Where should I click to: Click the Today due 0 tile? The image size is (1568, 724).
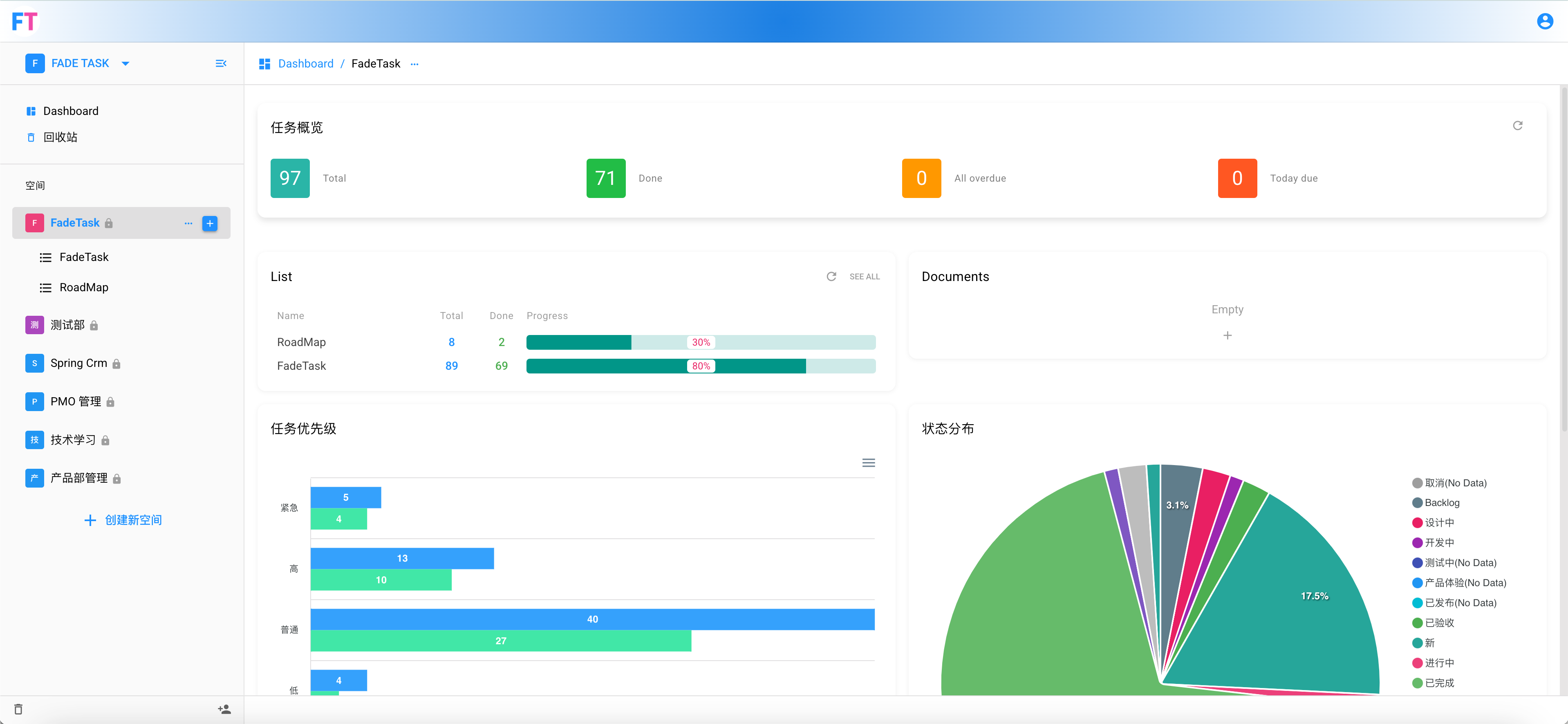click(1237, 178)
